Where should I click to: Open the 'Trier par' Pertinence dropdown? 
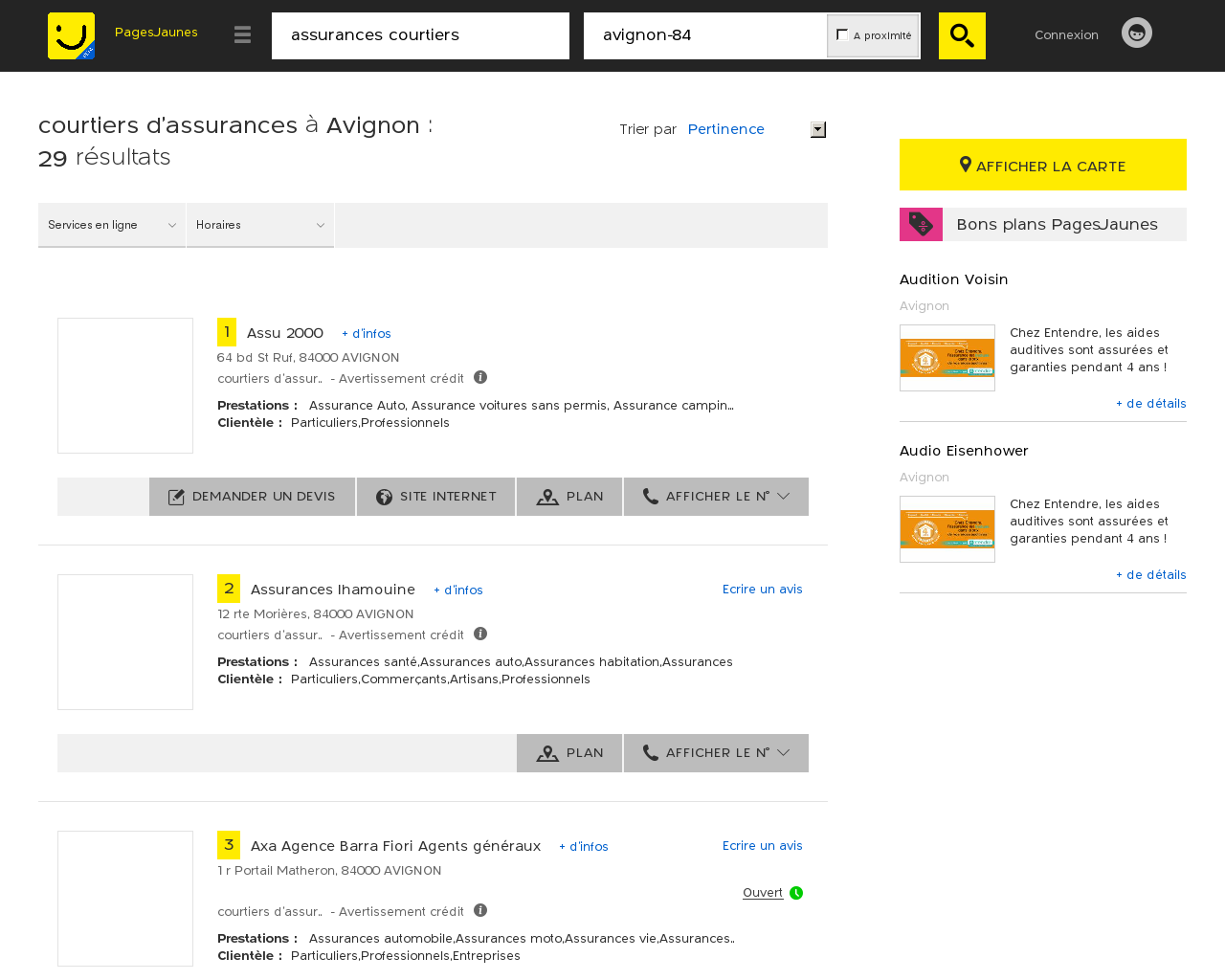(x=756, y=129)
